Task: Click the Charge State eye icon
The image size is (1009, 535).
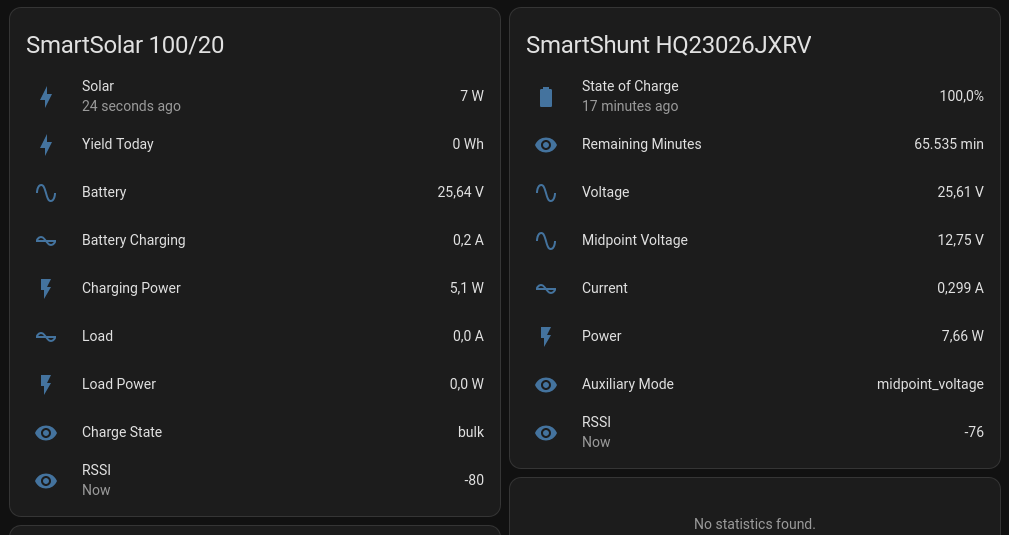Action: pyautogui.click(x=46, y=433)
